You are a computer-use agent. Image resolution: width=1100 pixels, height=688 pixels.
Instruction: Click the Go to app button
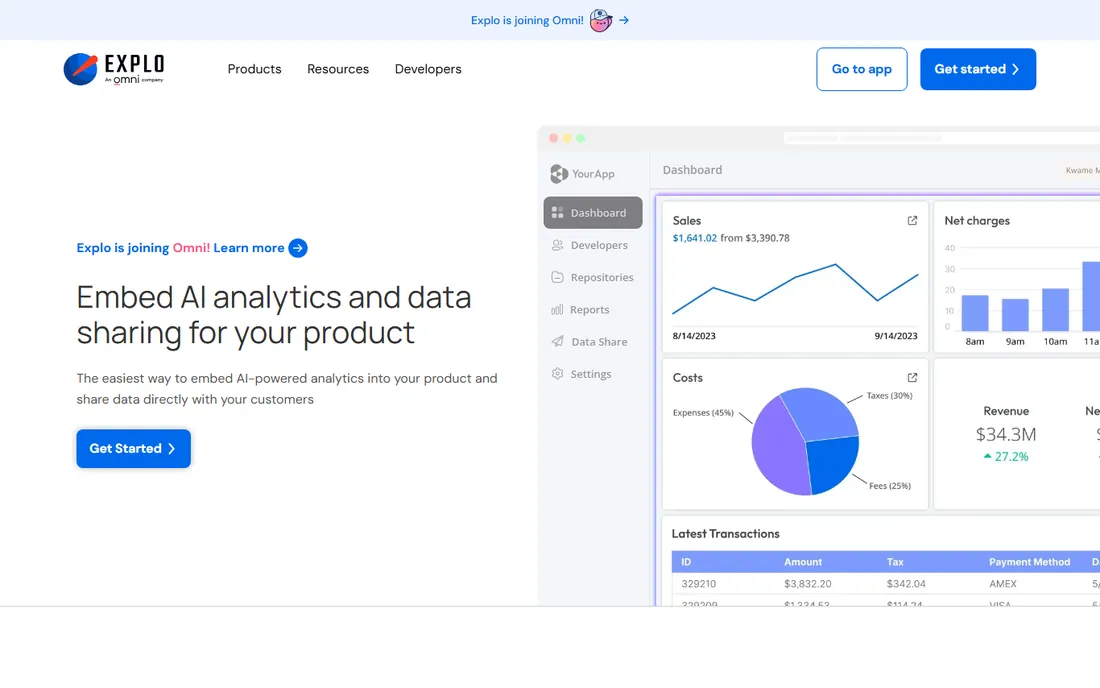pos(861,69)
